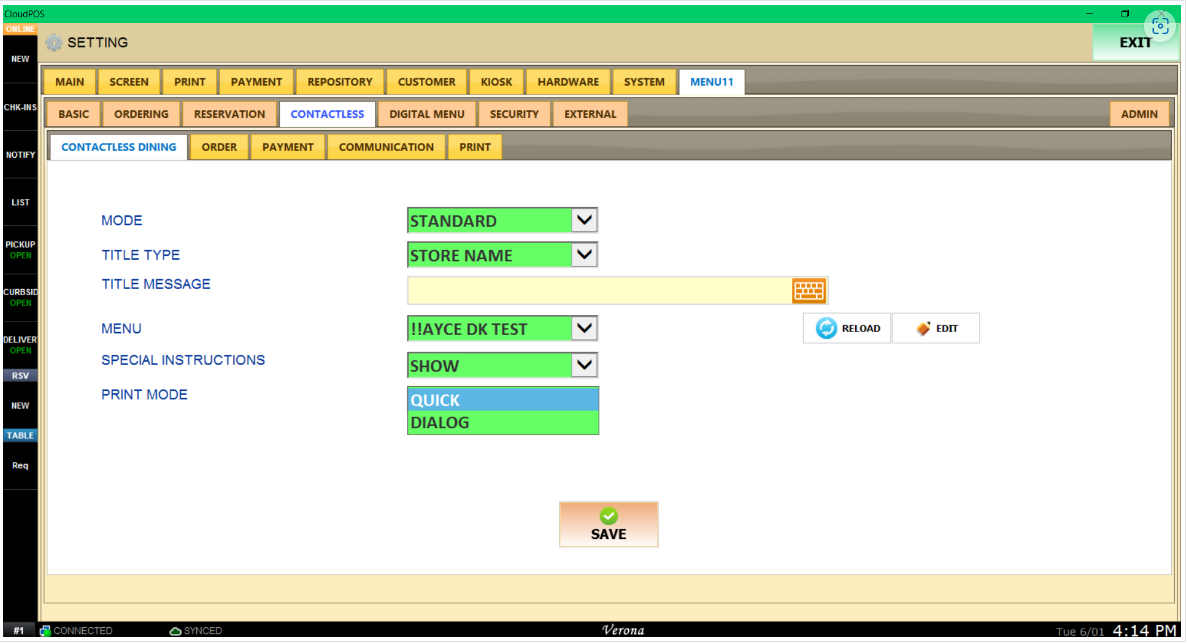
Task: Open the on-screen keyboard for Title Message
Action: point(808,291)
